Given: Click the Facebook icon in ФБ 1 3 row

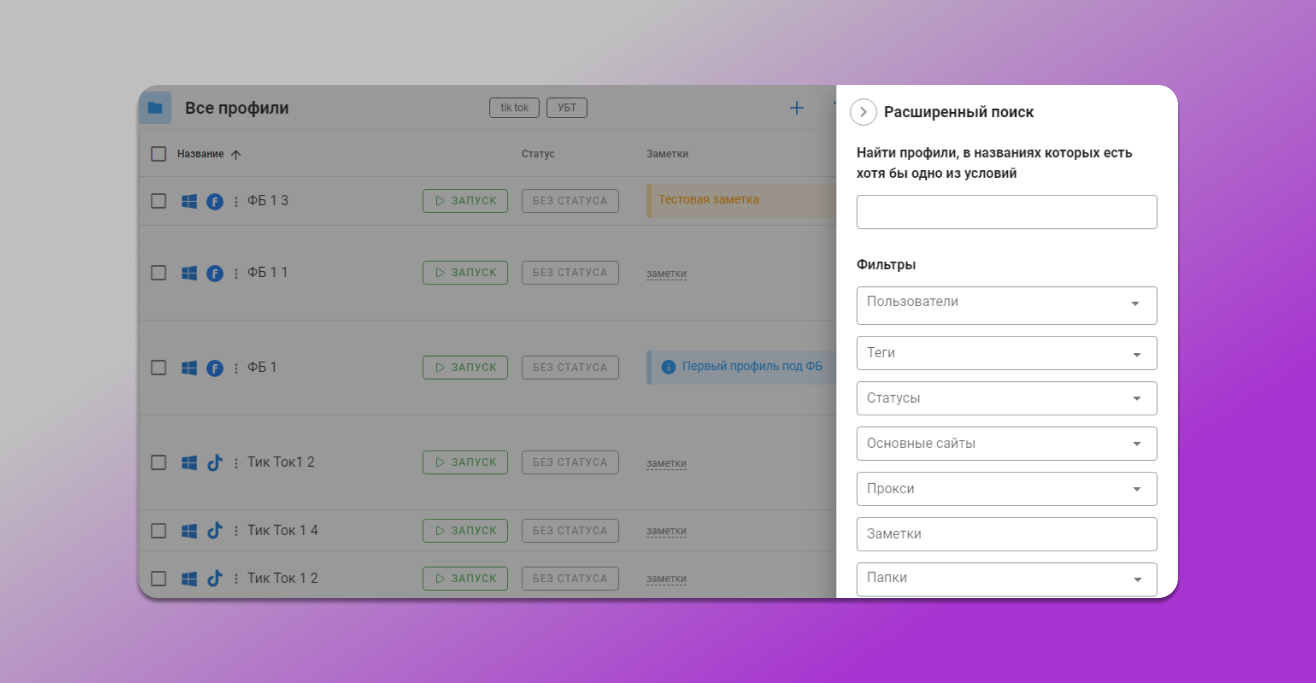Looking at the screenshot, I should 214,201.
